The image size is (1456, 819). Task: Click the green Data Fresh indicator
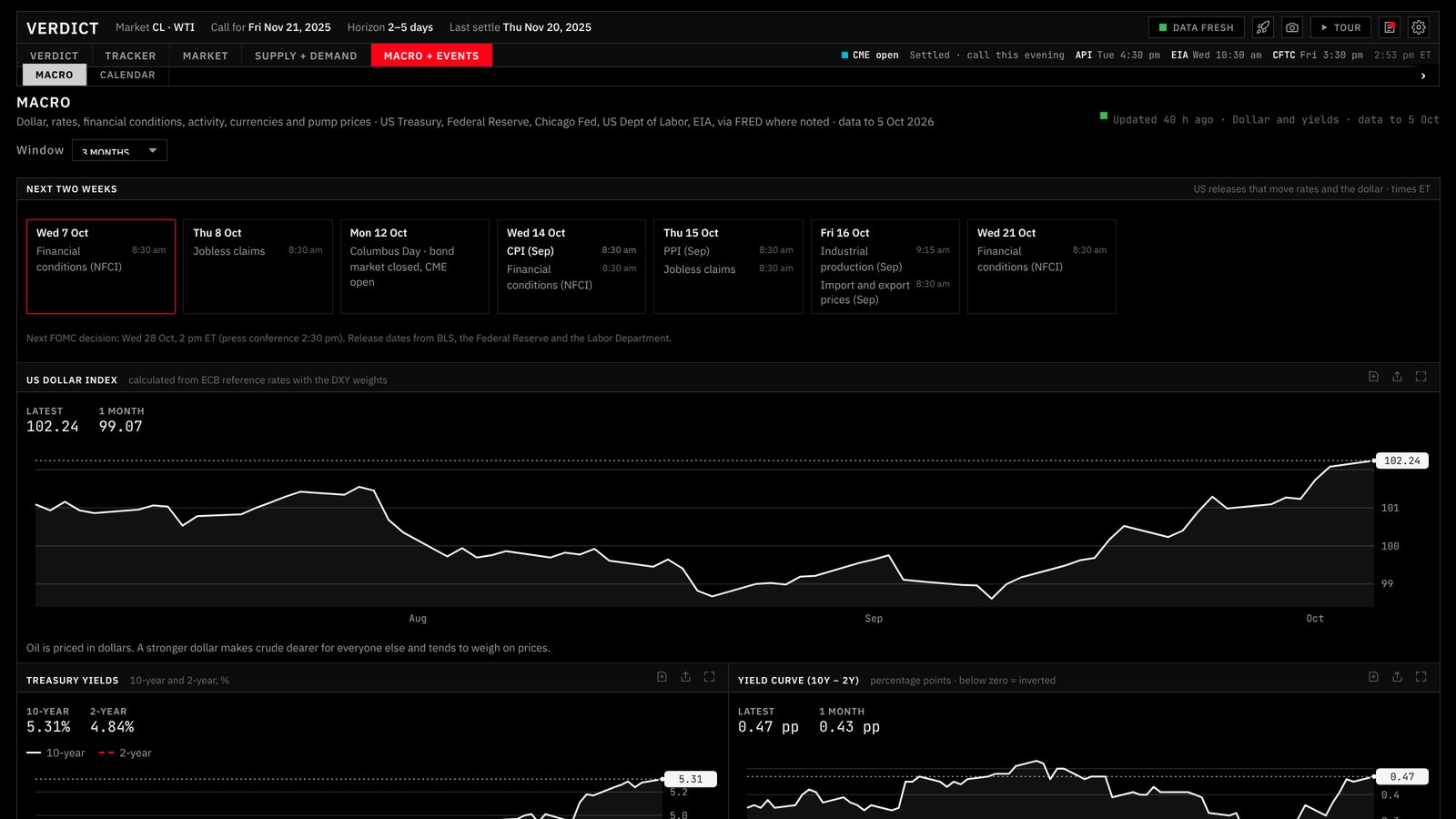pyautogui.click(x=1197, y=27)
